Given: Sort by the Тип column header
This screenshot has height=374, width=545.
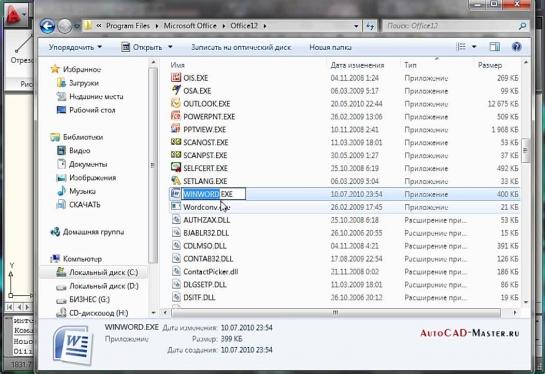Looking at the screenshot, I should (x=410, y=65).
